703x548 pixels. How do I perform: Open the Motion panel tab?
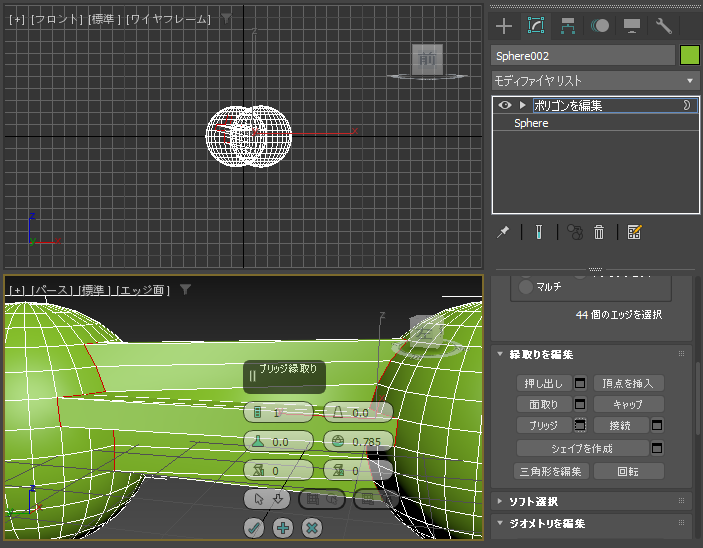point(600,26)
